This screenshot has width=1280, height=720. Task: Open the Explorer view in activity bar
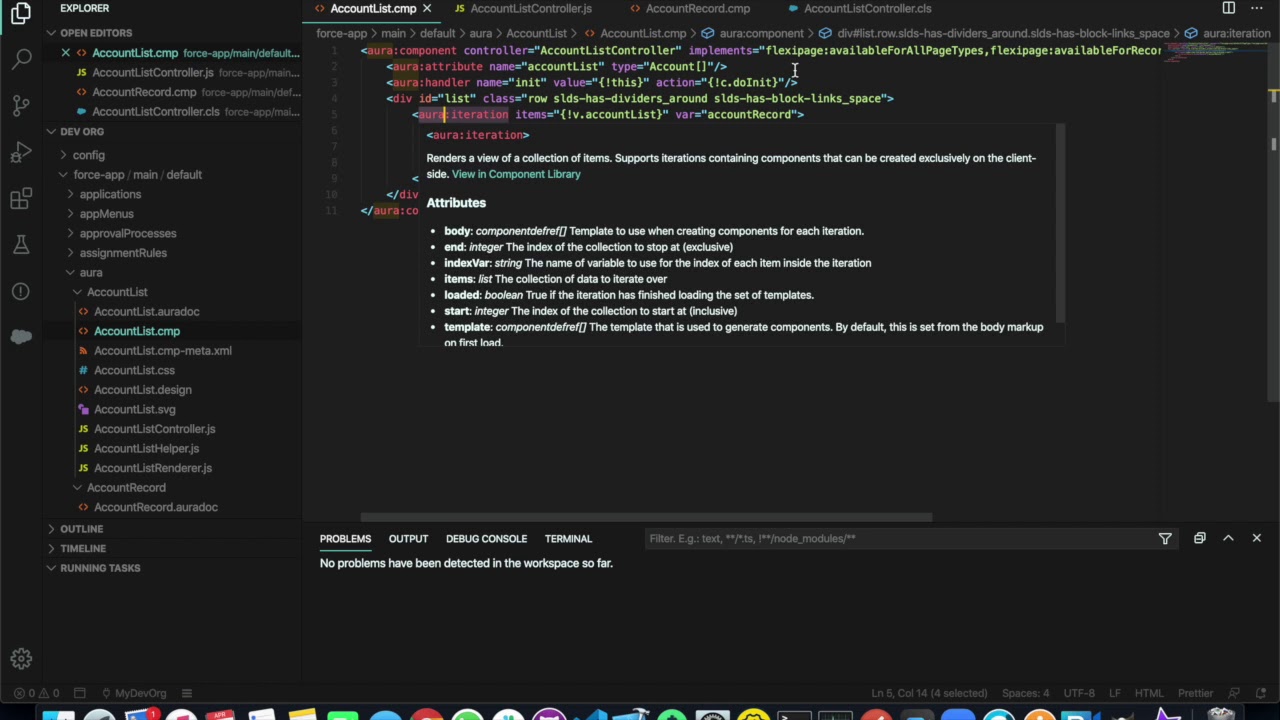(x=21, y=13)
